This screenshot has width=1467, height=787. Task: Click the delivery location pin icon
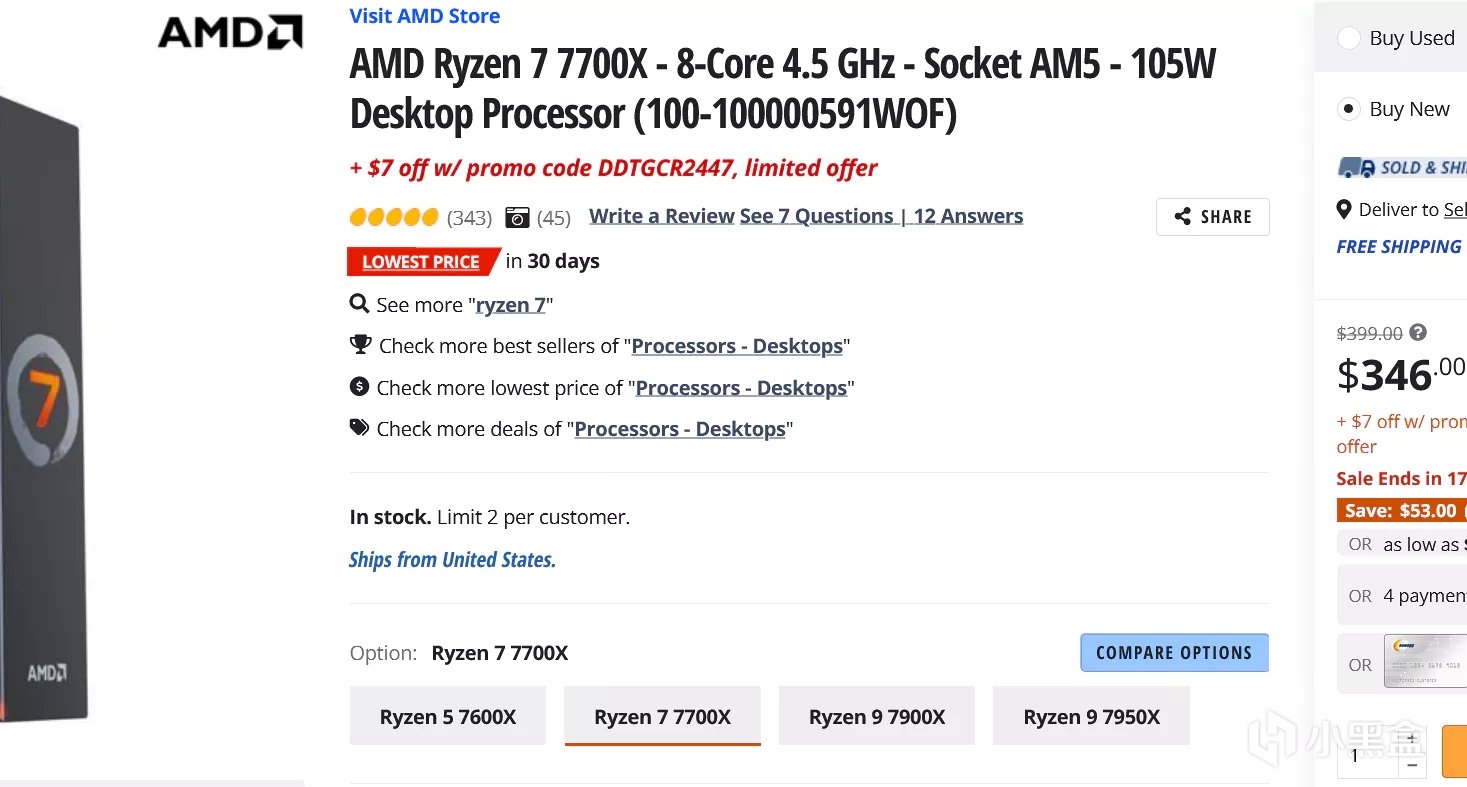tap(1344, 210)
